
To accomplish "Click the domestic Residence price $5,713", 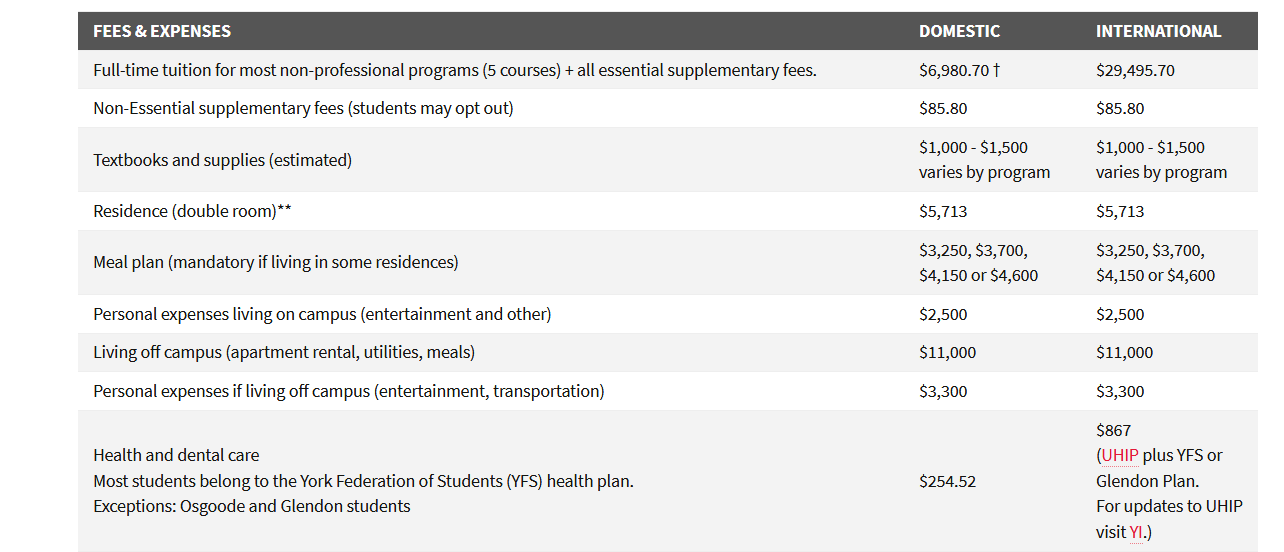I will 943,212.
